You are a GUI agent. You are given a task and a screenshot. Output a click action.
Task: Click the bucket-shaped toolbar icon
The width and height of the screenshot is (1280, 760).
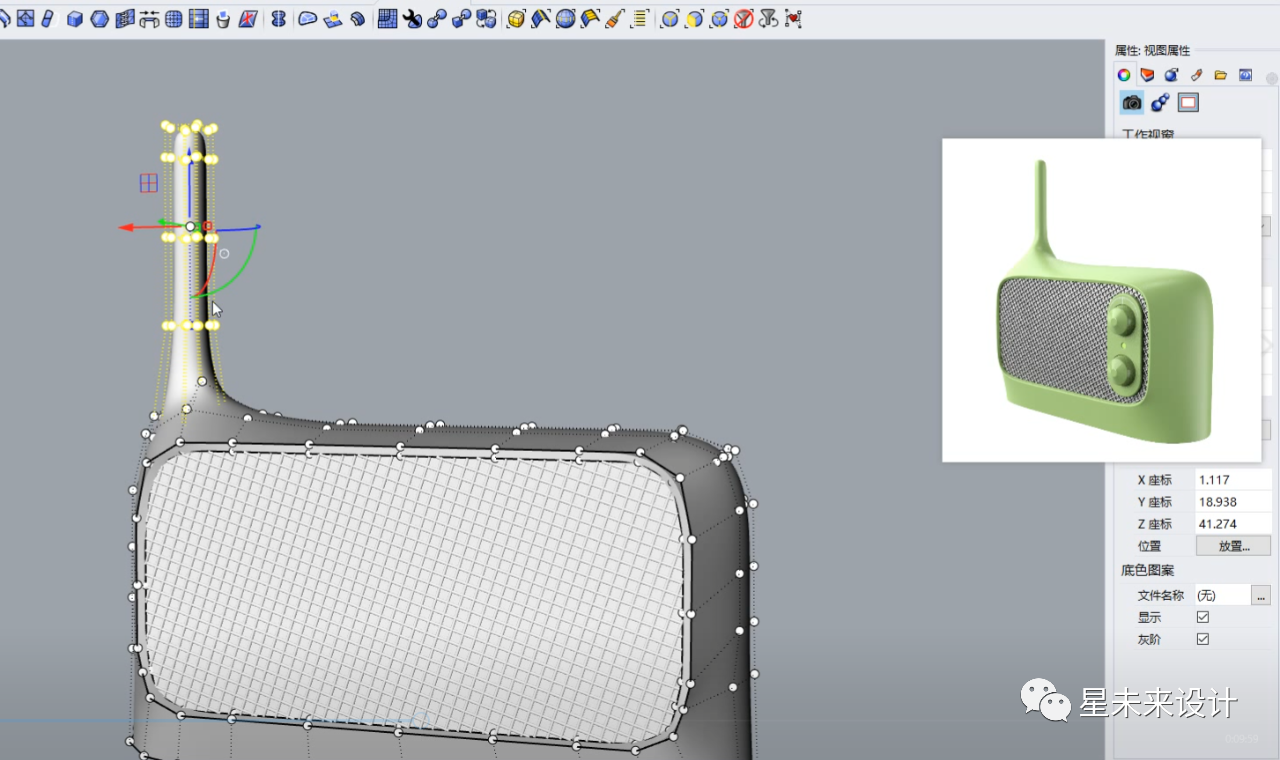pos(223,18)
